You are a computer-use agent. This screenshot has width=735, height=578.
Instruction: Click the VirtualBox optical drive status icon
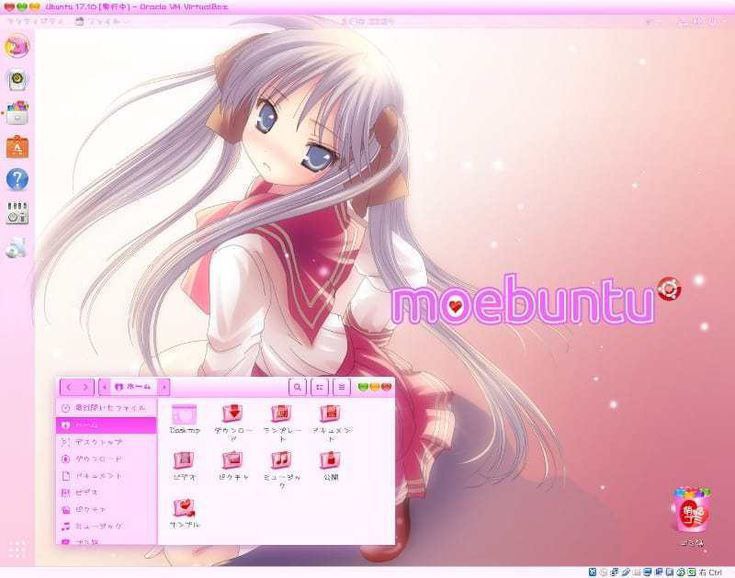[x=603, y=572]
